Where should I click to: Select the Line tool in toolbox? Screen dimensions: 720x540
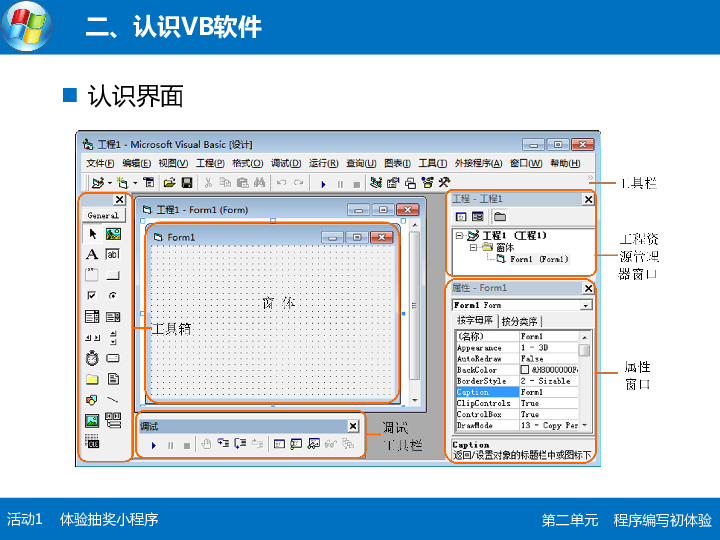coord(113,399)
